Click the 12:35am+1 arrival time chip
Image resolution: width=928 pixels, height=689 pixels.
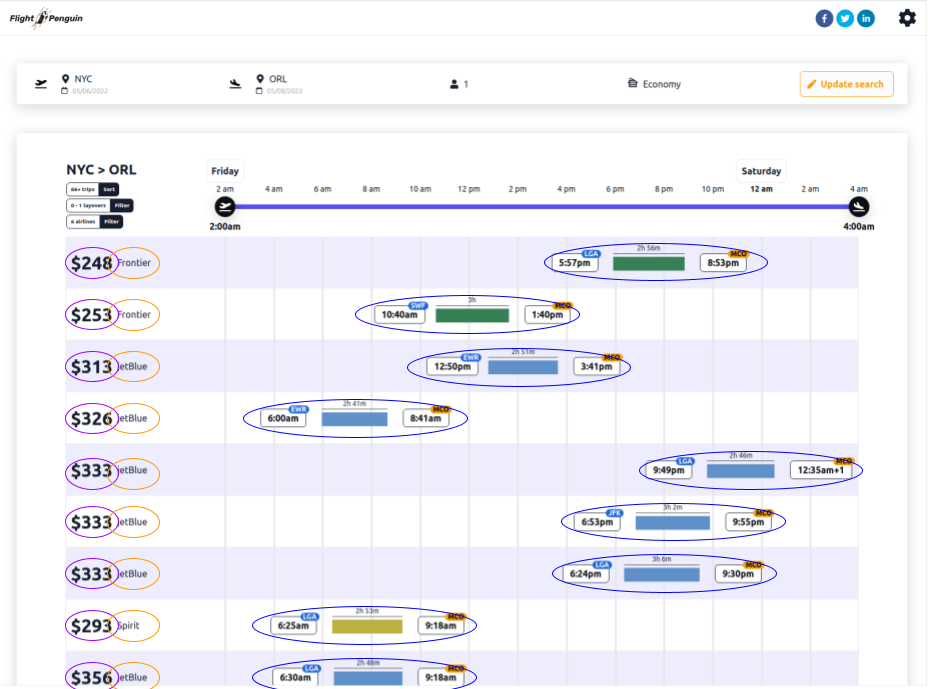821,471
